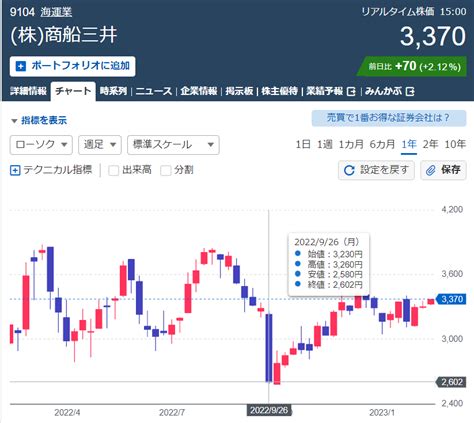Select the 1年 time range
474x423 pixels.
409,144
